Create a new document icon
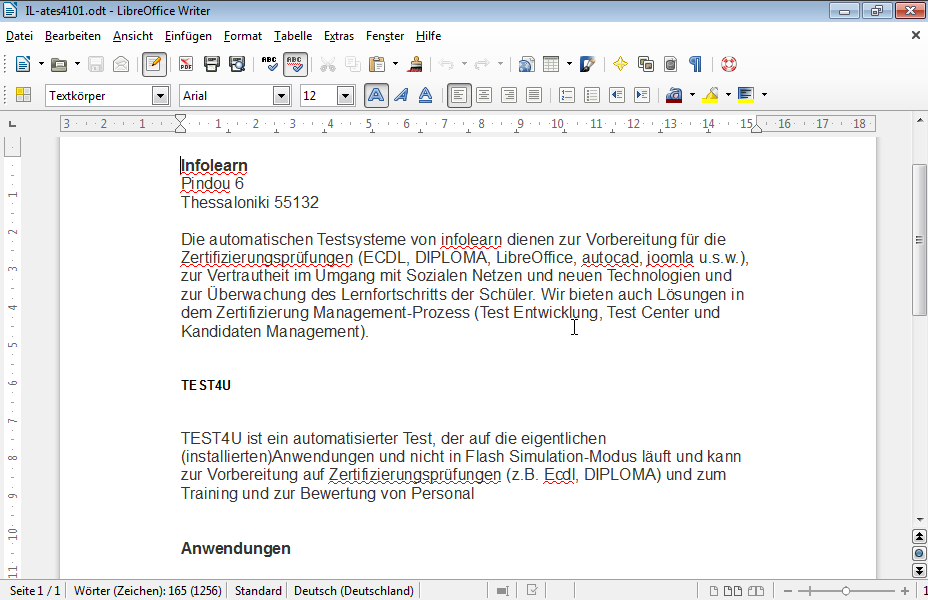This screenshot has height=600, width=928. pyautogui.click(x=23, y=64)
